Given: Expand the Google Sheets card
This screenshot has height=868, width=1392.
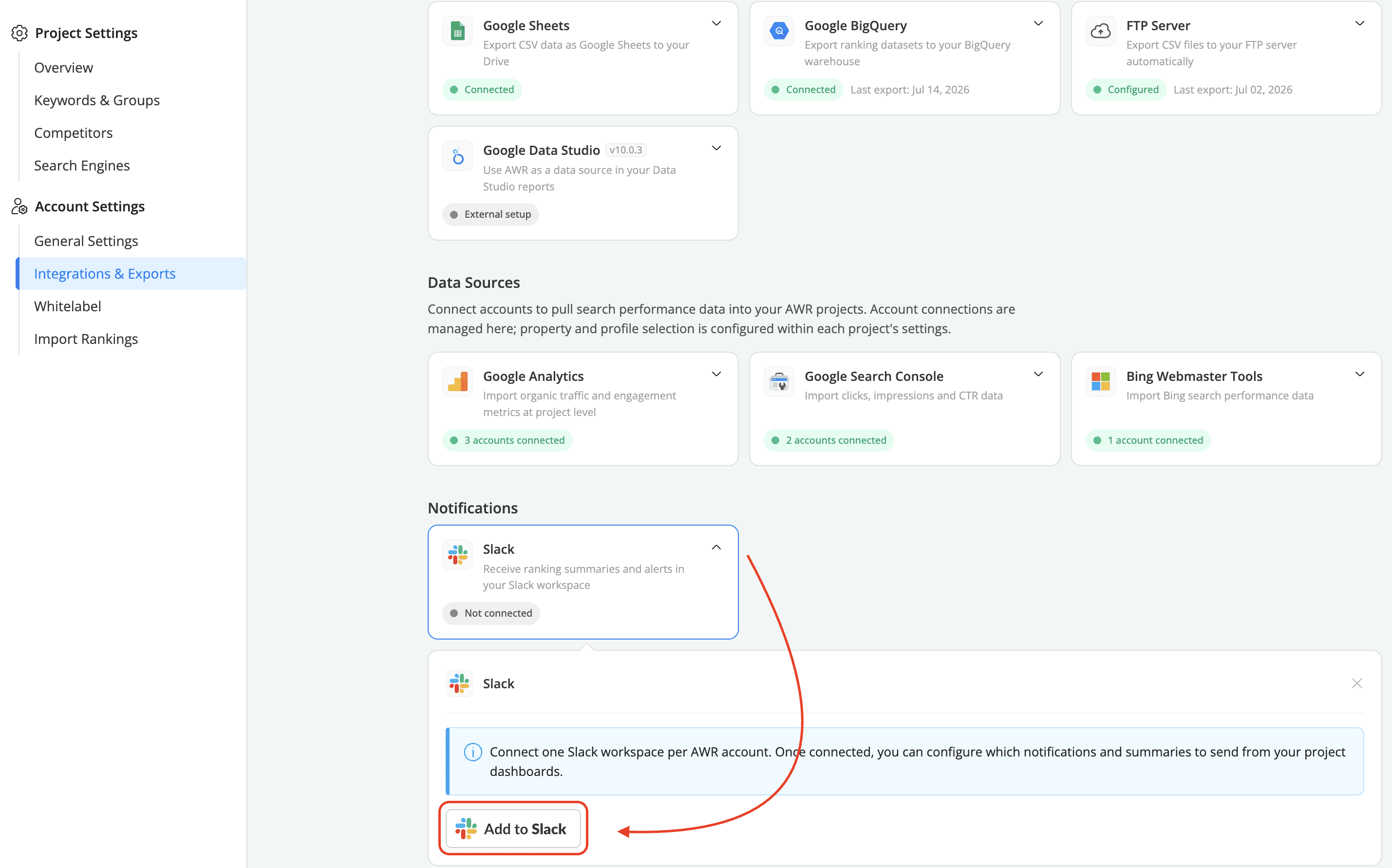Looking at the screenshot, I should (716, 23).
